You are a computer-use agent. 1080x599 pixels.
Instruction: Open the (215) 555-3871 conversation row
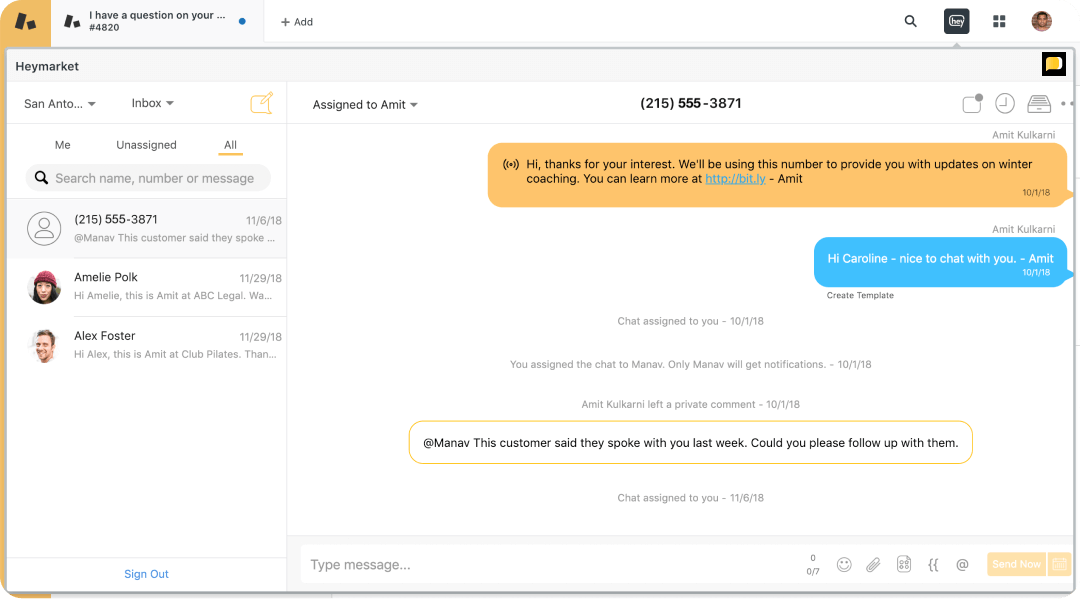147,229
